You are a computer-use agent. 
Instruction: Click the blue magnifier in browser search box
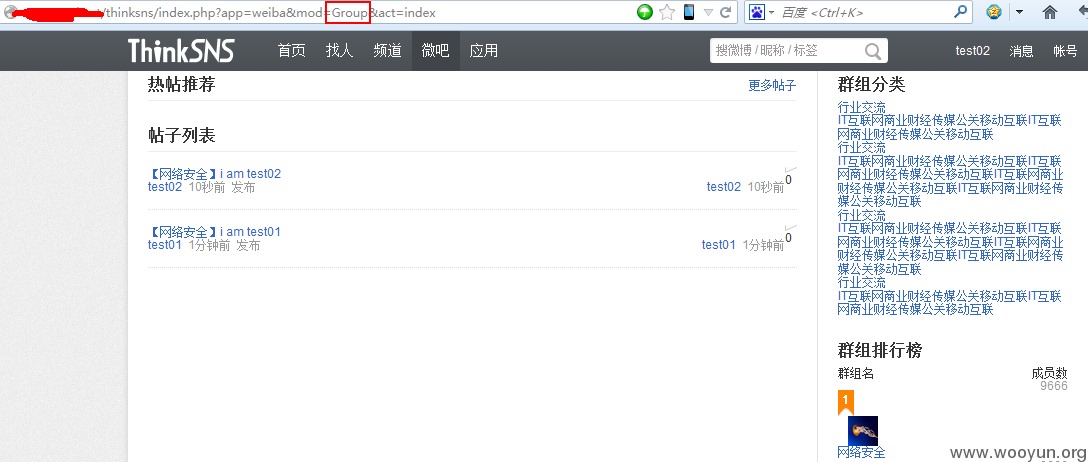click(961, 12)
